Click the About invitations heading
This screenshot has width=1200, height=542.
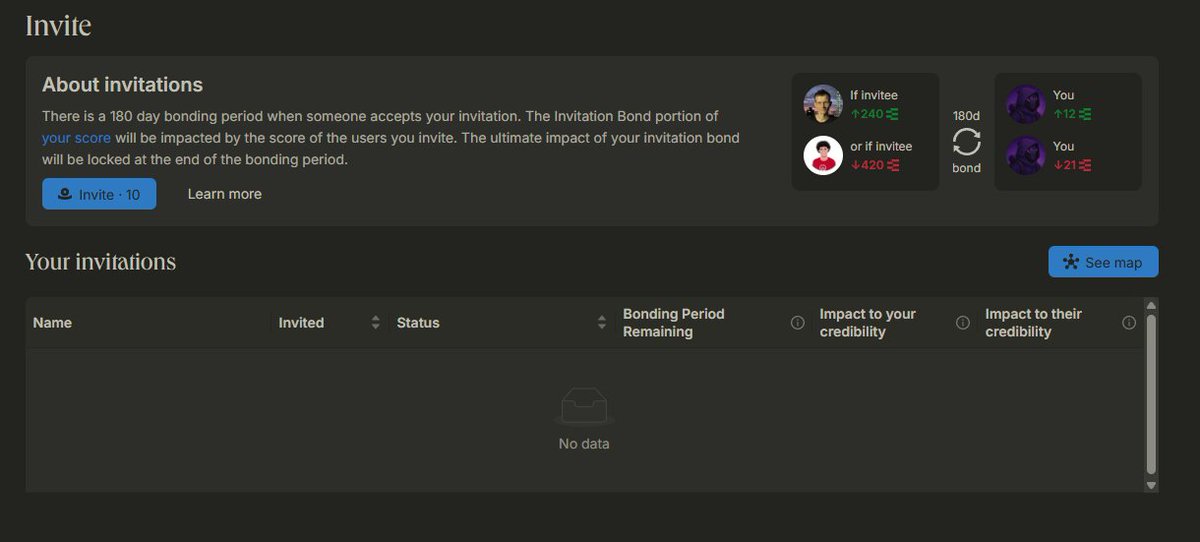122,85
